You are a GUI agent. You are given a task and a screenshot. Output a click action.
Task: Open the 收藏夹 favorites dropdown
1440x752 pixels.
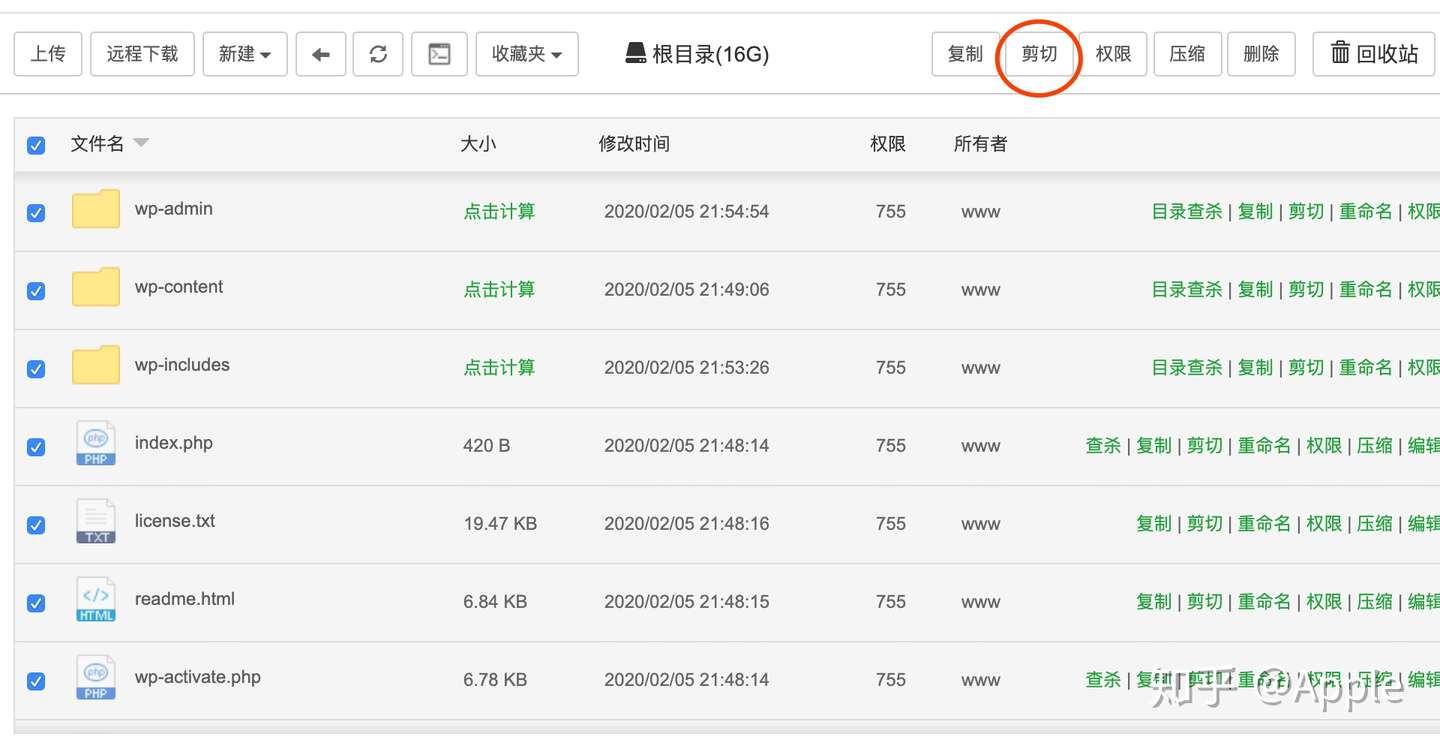point(527,54)
